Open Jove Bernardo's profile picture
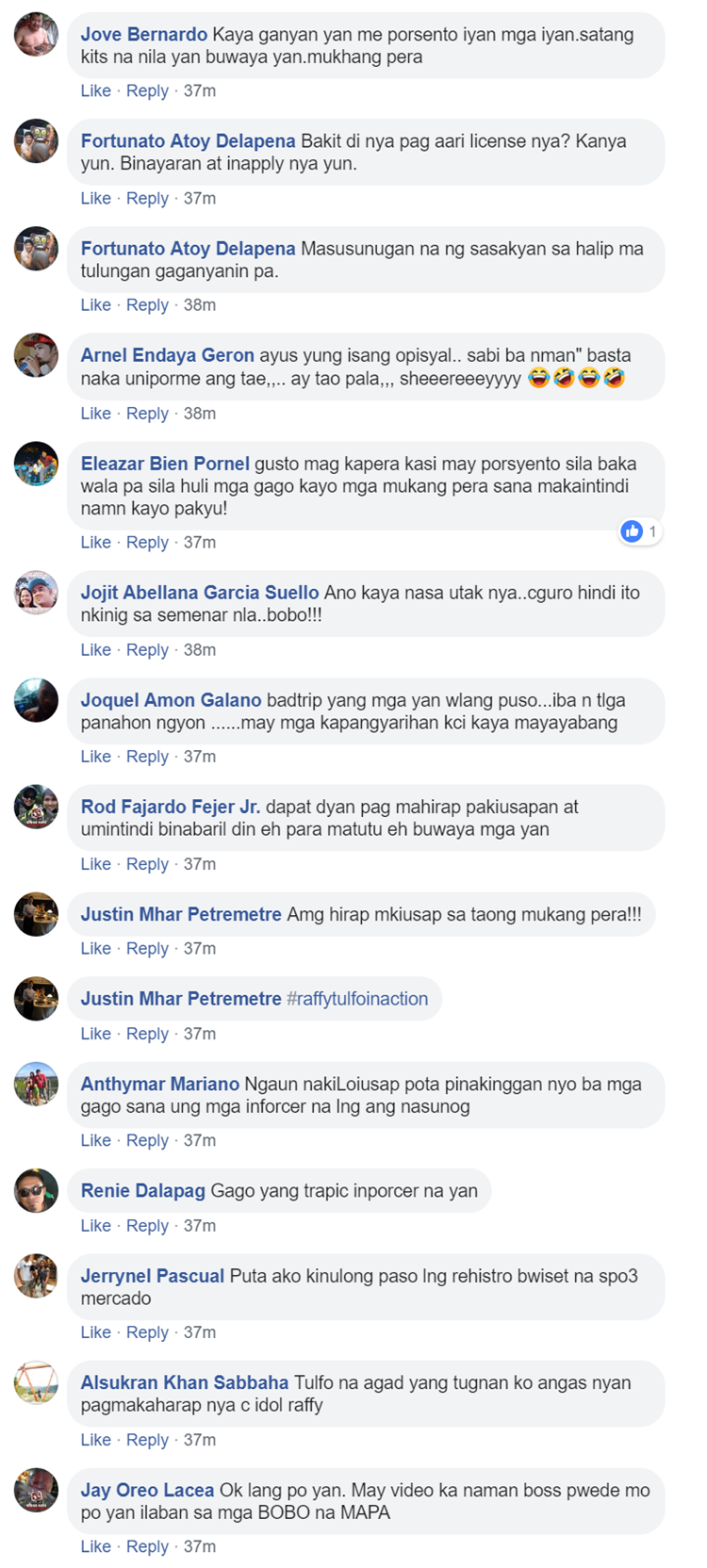The image size is (707, 1568). point(36,35)
